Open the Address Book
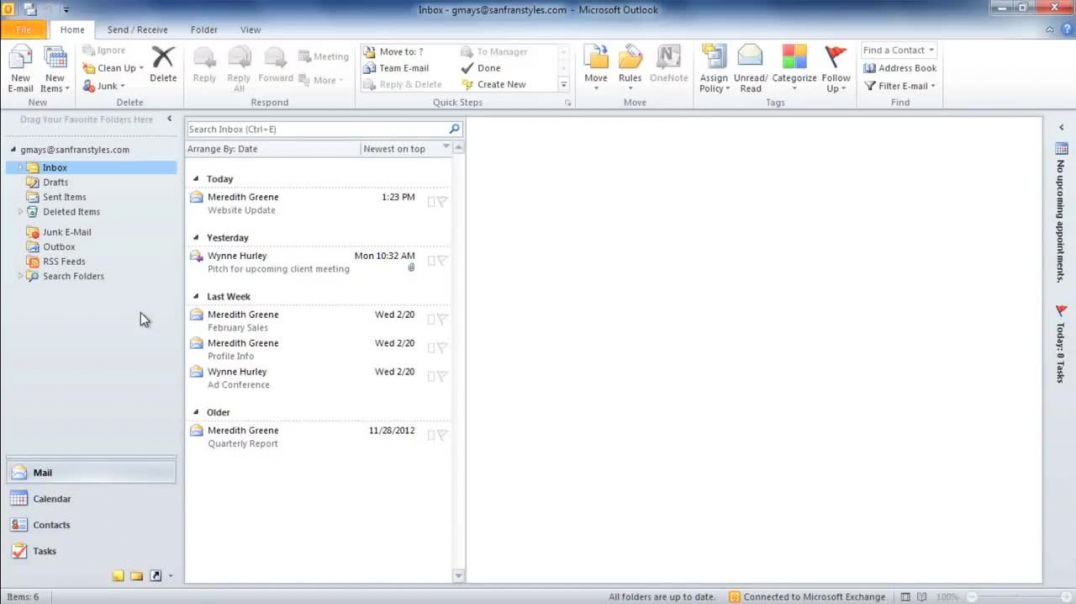 (900, 68)
